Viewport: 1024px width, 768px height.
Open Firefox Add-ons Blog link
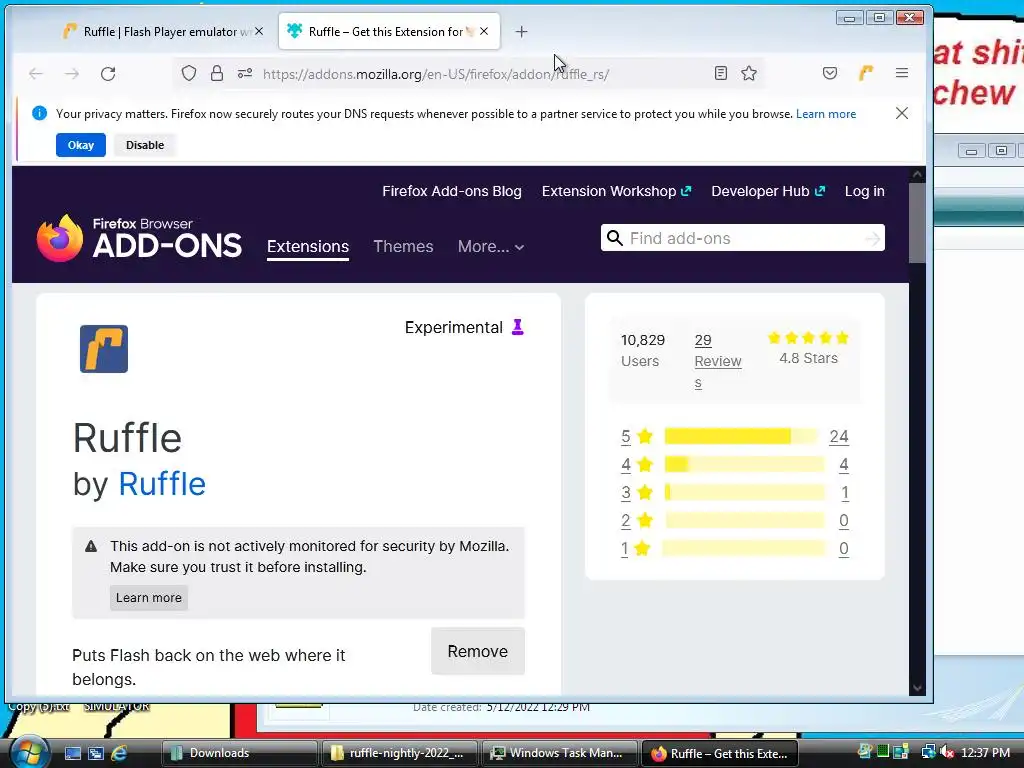[452, 191]
